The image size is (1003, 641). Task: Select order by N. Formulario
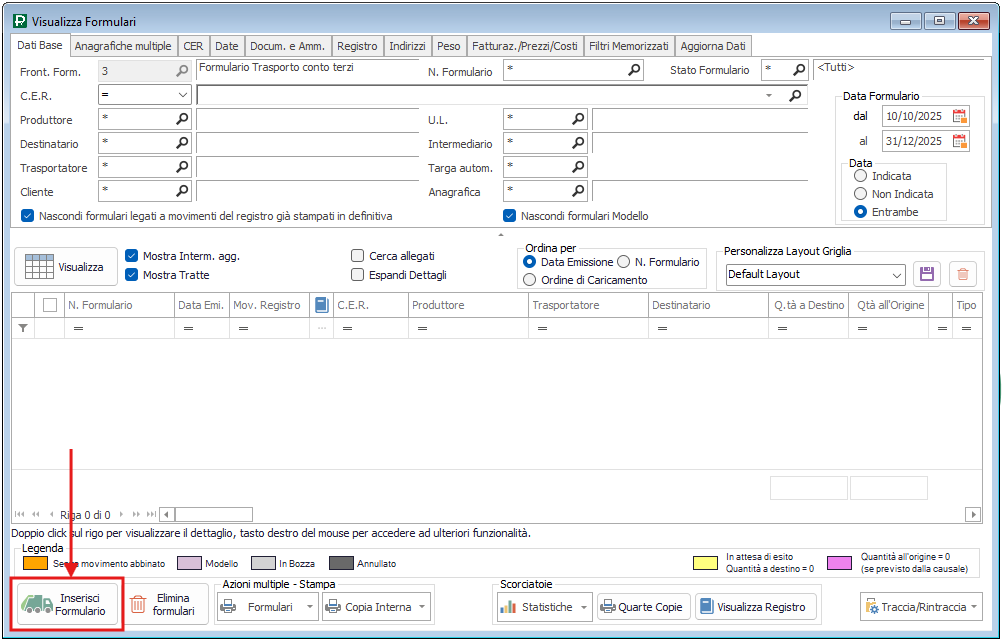coord(624,261)
